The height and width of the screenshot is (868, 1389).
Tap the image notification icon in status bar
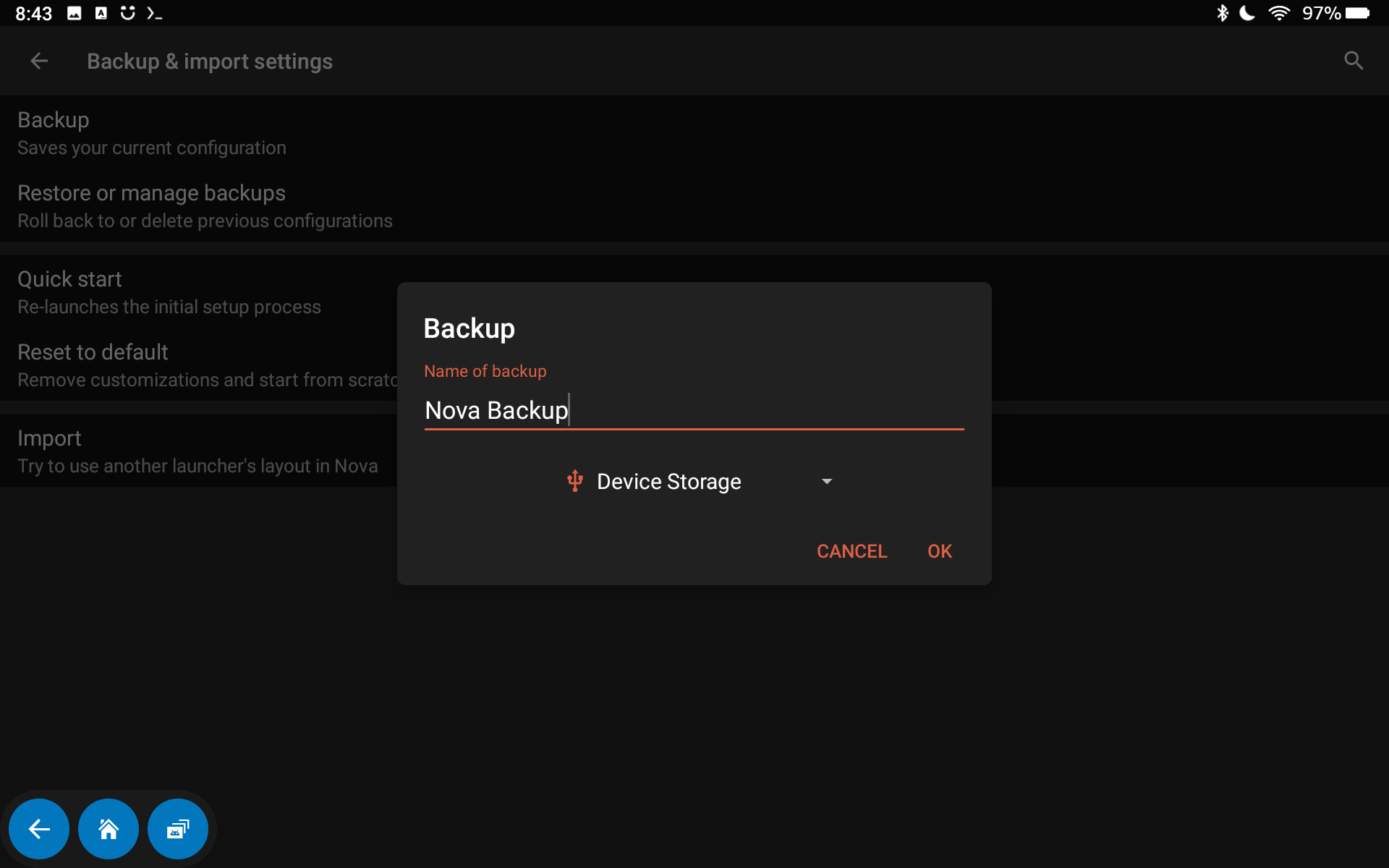coord(74,13)
